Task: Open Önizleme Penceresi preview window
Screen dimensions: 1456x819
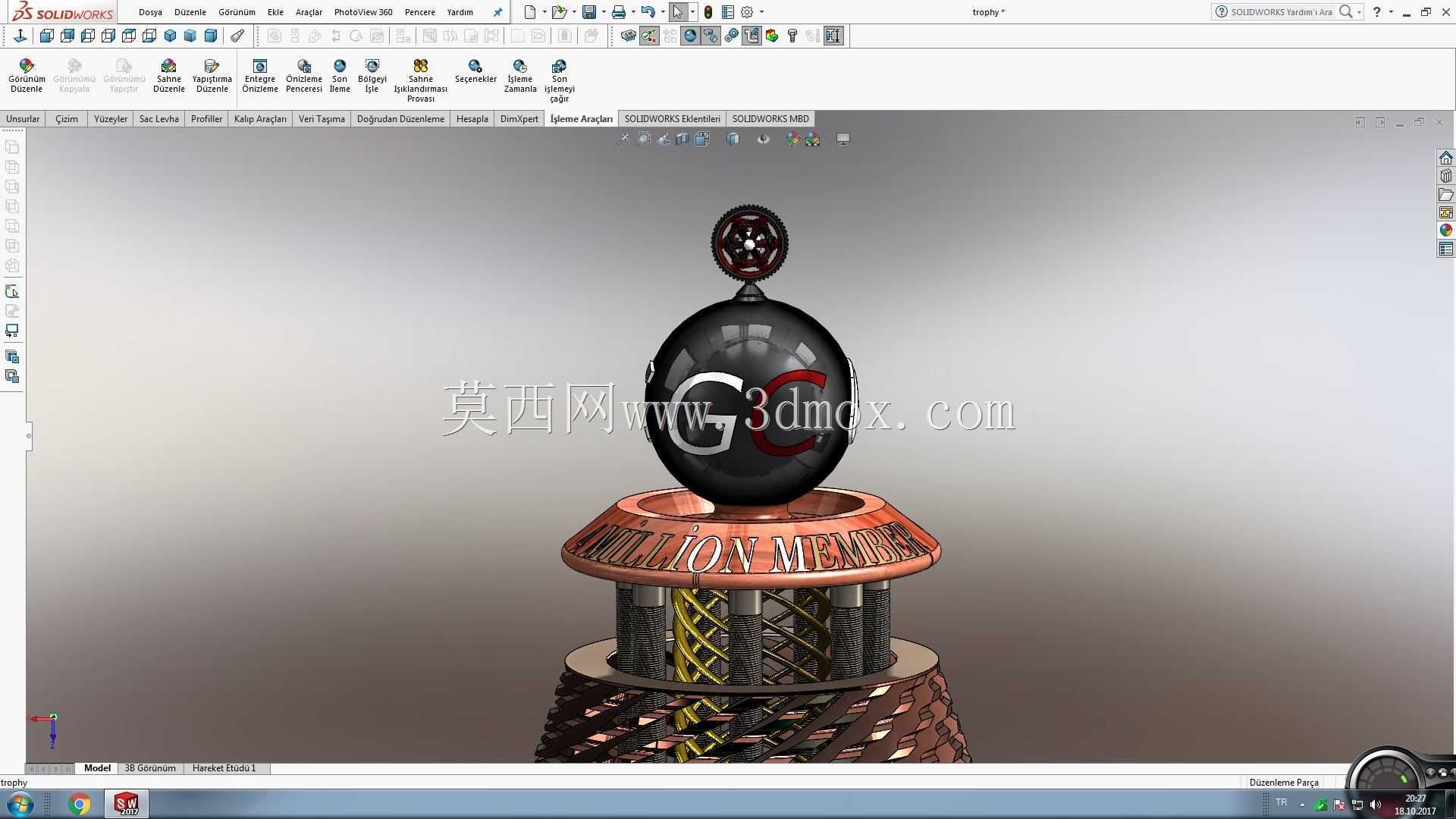Action: point(304,76)
